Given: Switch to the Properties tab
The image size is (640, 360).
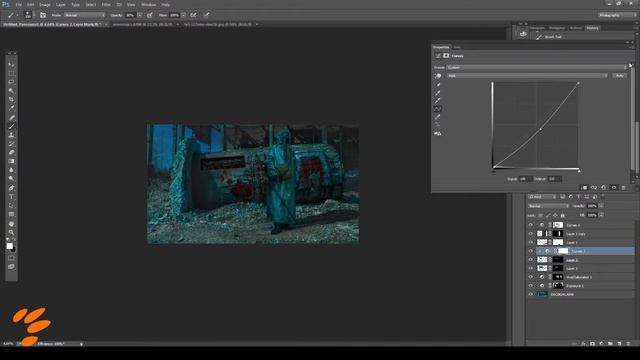Looking at the screenshot, I should click(441, 47).
